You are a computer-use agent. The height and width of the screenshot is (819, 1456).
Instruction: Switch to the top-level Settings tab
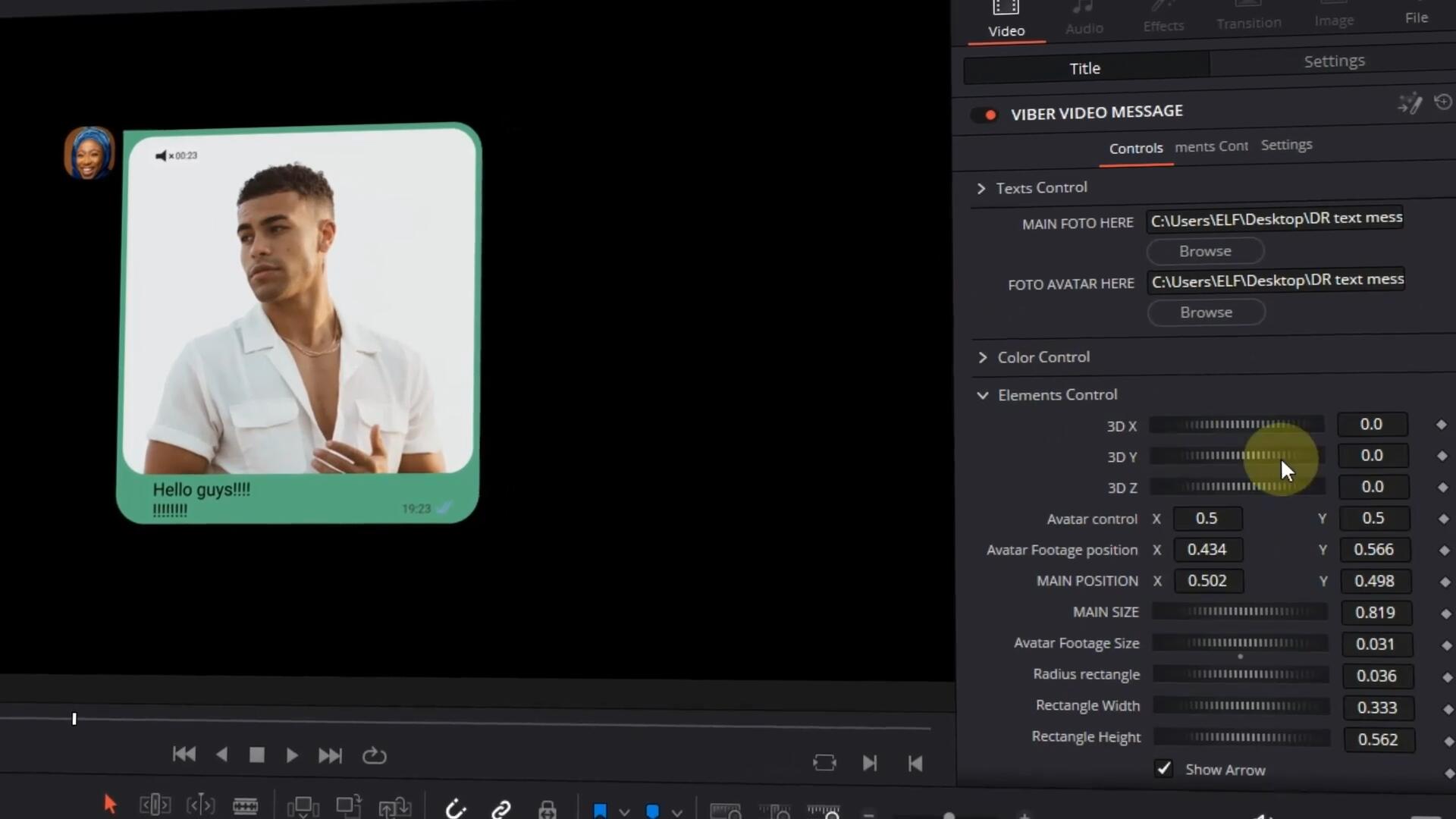[x=1333, y=61]
